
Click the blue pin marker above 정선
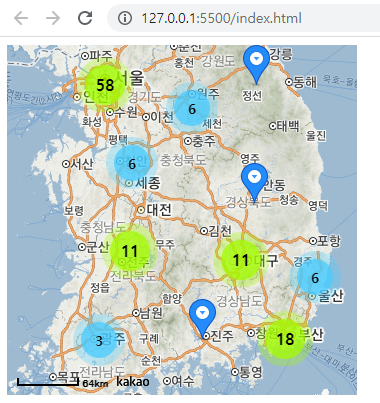pos(256,65)
